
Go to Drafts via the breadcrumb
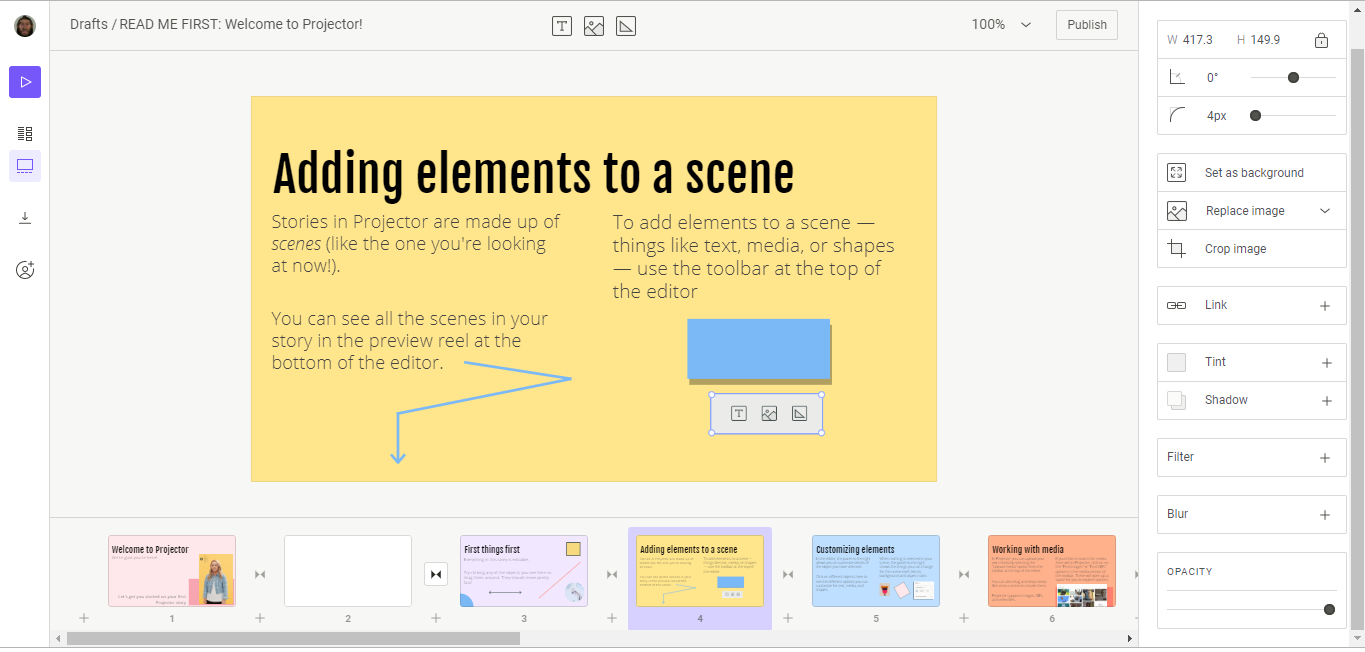89,24
